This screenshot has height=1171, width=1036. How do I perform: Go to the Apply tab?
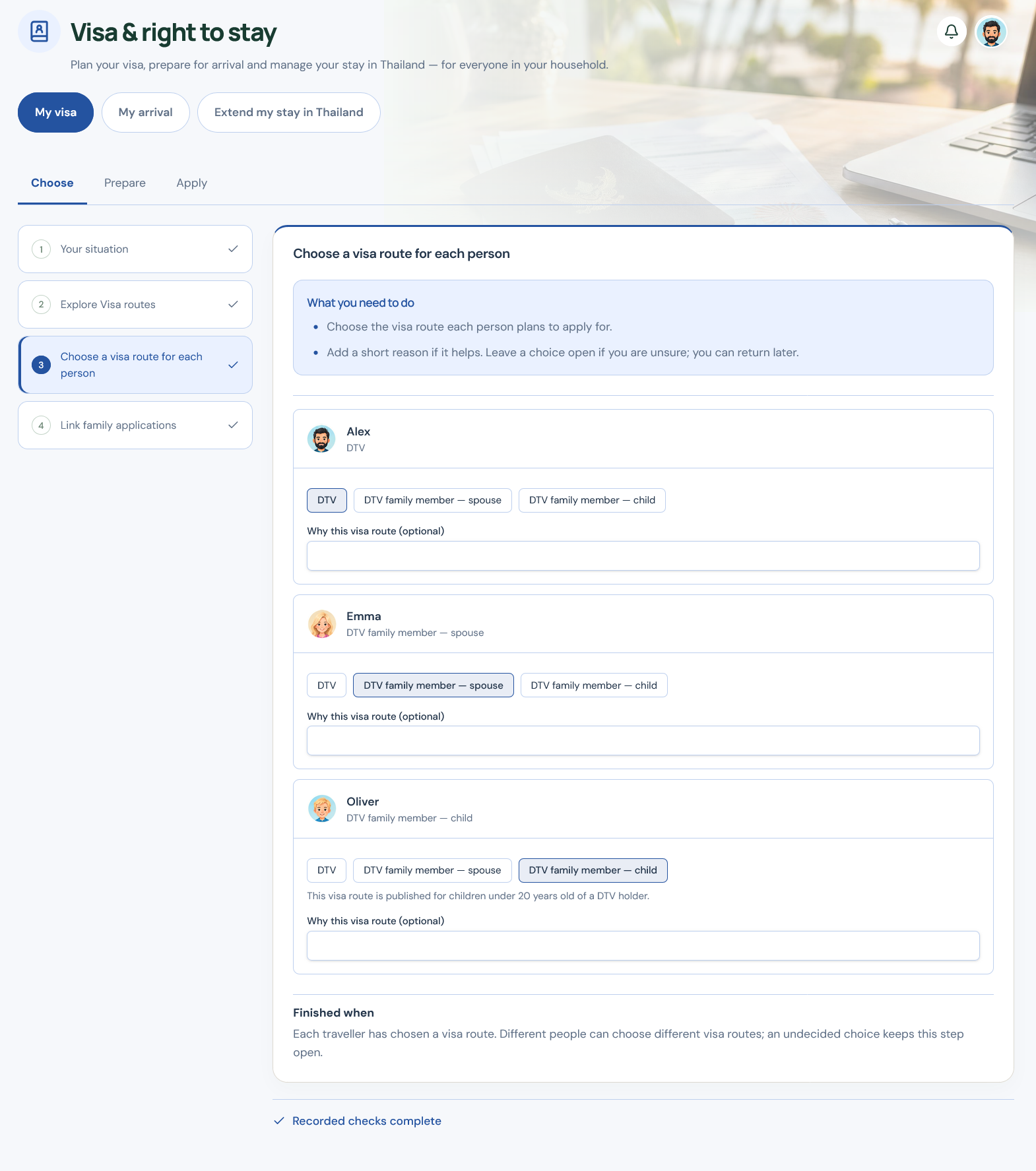(x=191, y=183)
